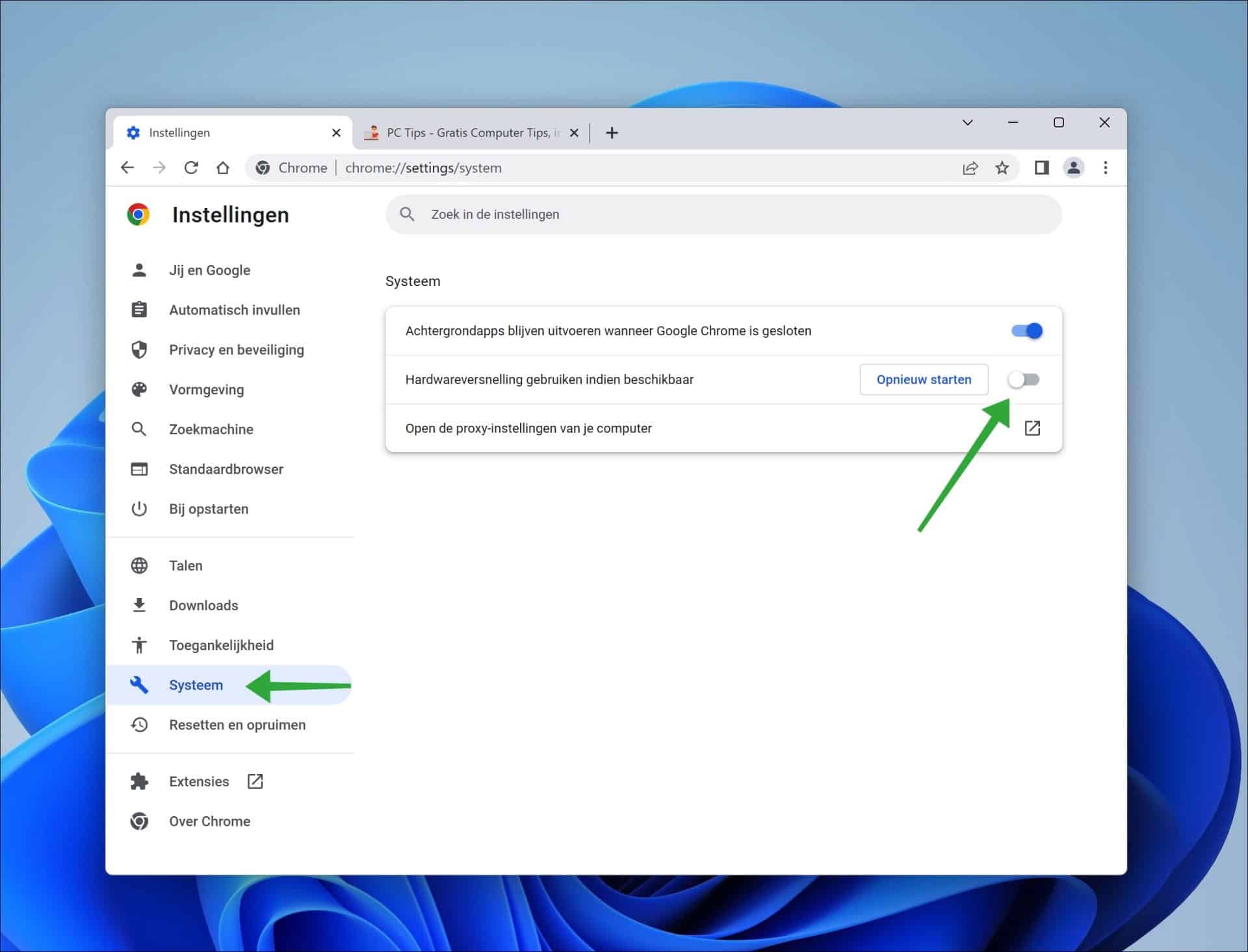The image size is (1248, 952).
Task: Click the reload page icon
Action: (191, 168)
